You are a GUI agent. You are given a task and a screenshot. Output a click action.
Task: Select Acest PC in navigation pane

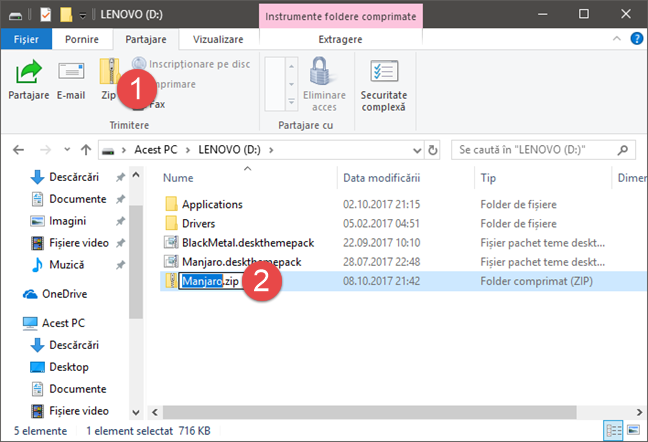click(63, 323)
